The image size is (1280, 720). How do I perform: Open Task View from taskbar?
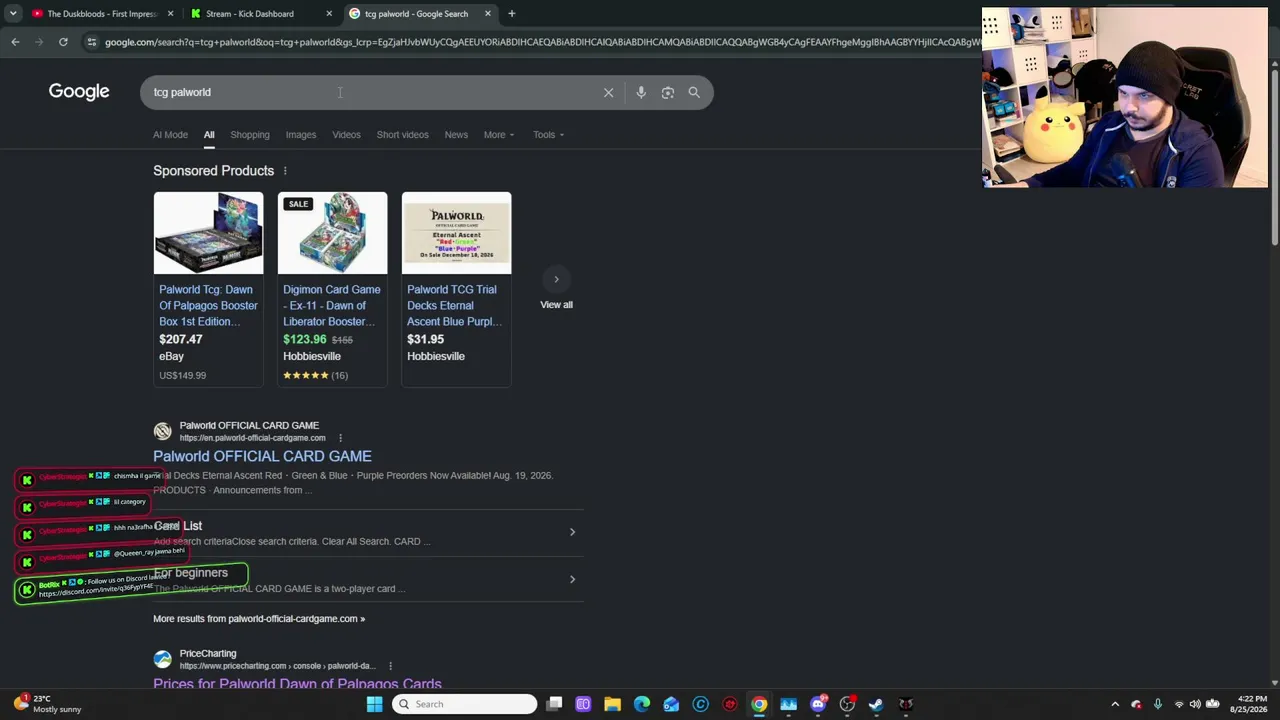click(x=554, y=704)
